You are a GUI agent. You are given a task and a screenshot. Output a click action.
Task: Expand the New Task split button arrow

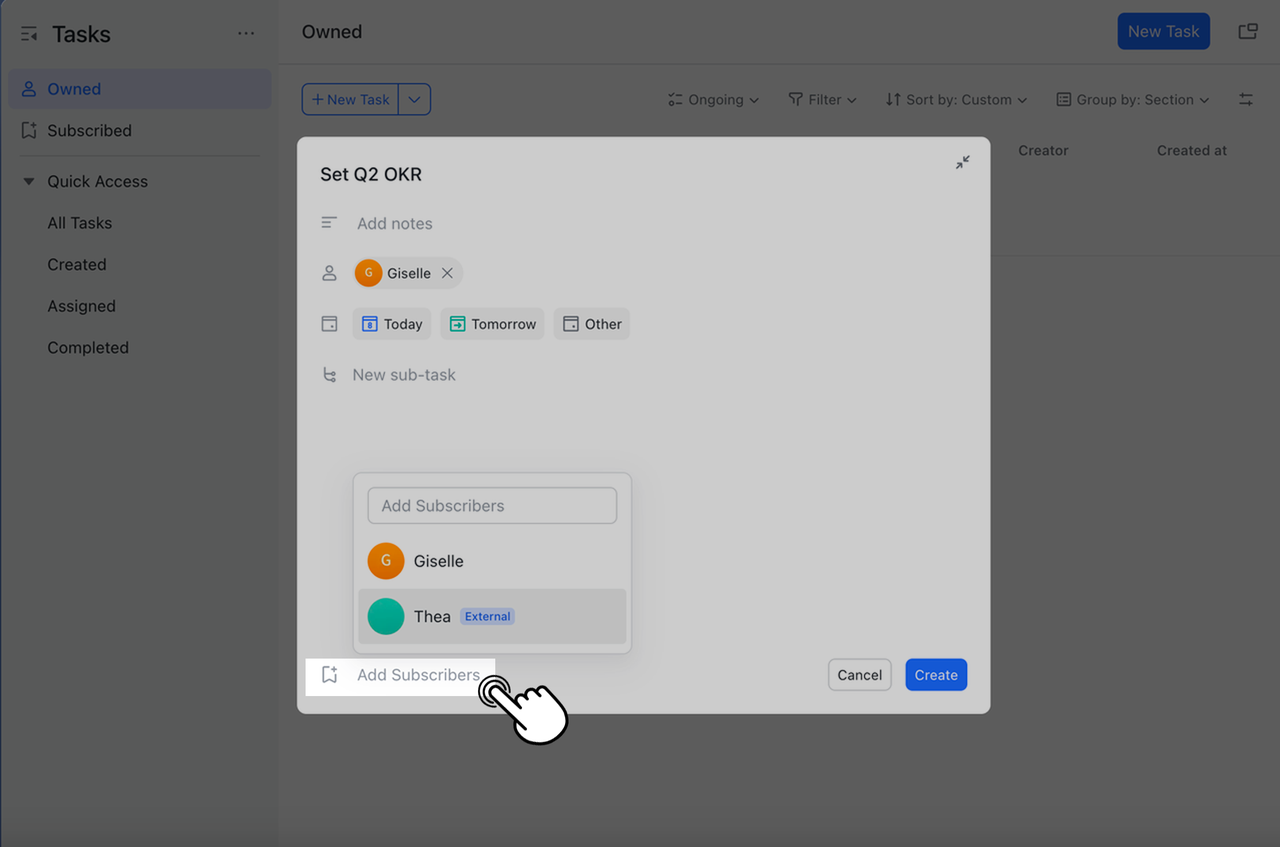(x=415, y=99)
